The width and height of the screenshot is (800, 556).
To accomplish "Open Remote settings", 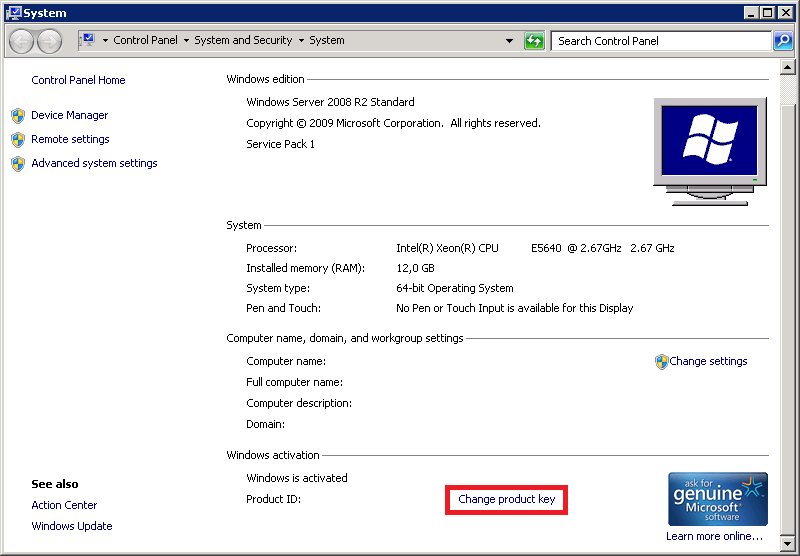I will coord(70,139).
